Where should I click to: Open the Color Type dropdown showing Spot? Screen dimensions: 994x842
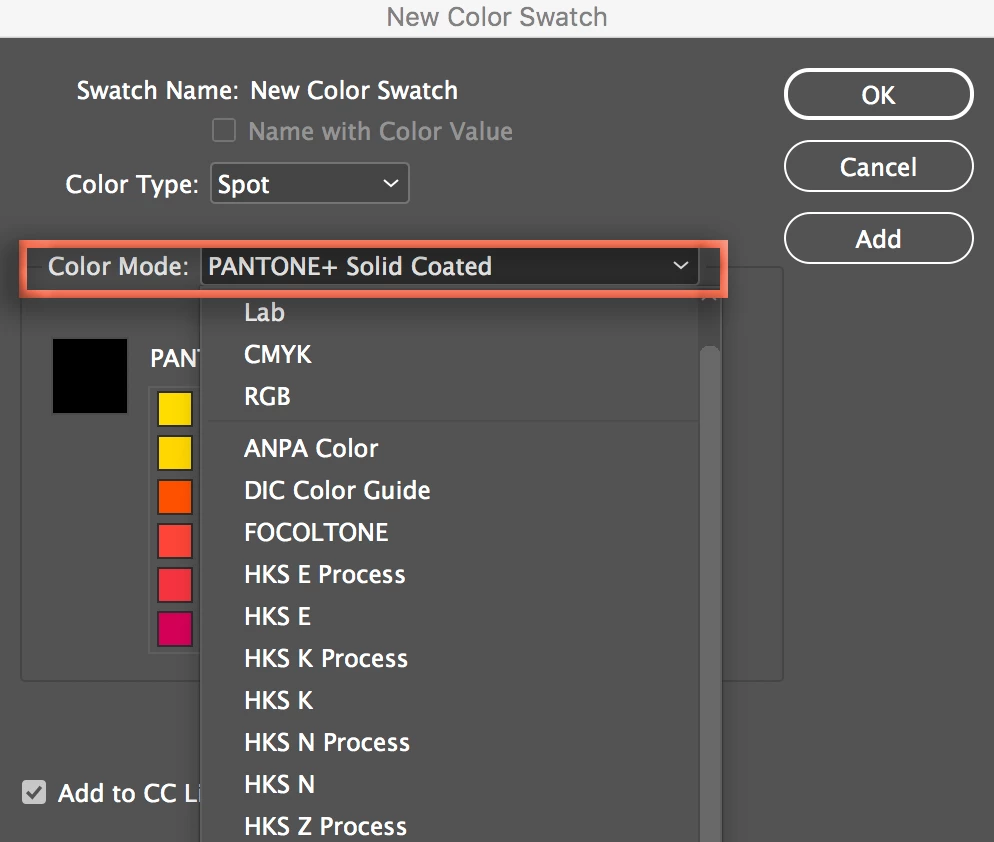[309, 184]
